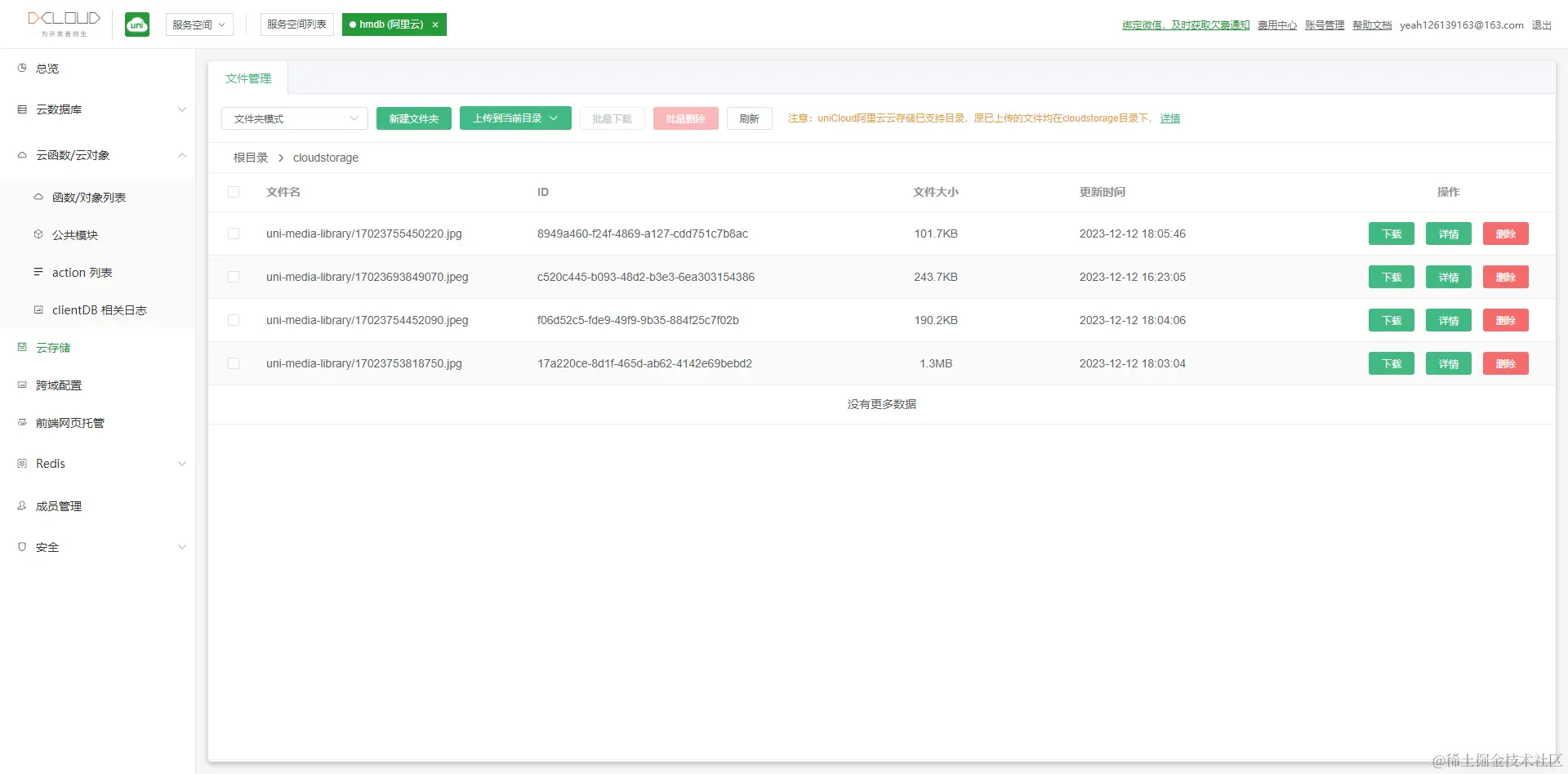Open action 列表 in sidebar

[x=82, y=273]
